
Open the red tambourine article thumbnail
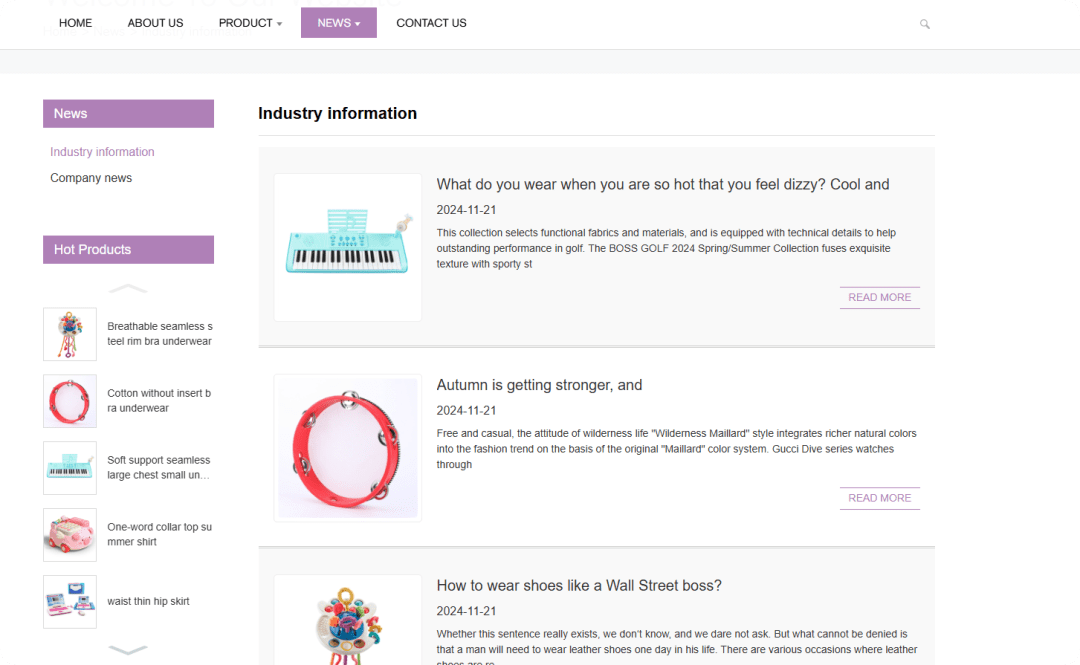(348, 448)
